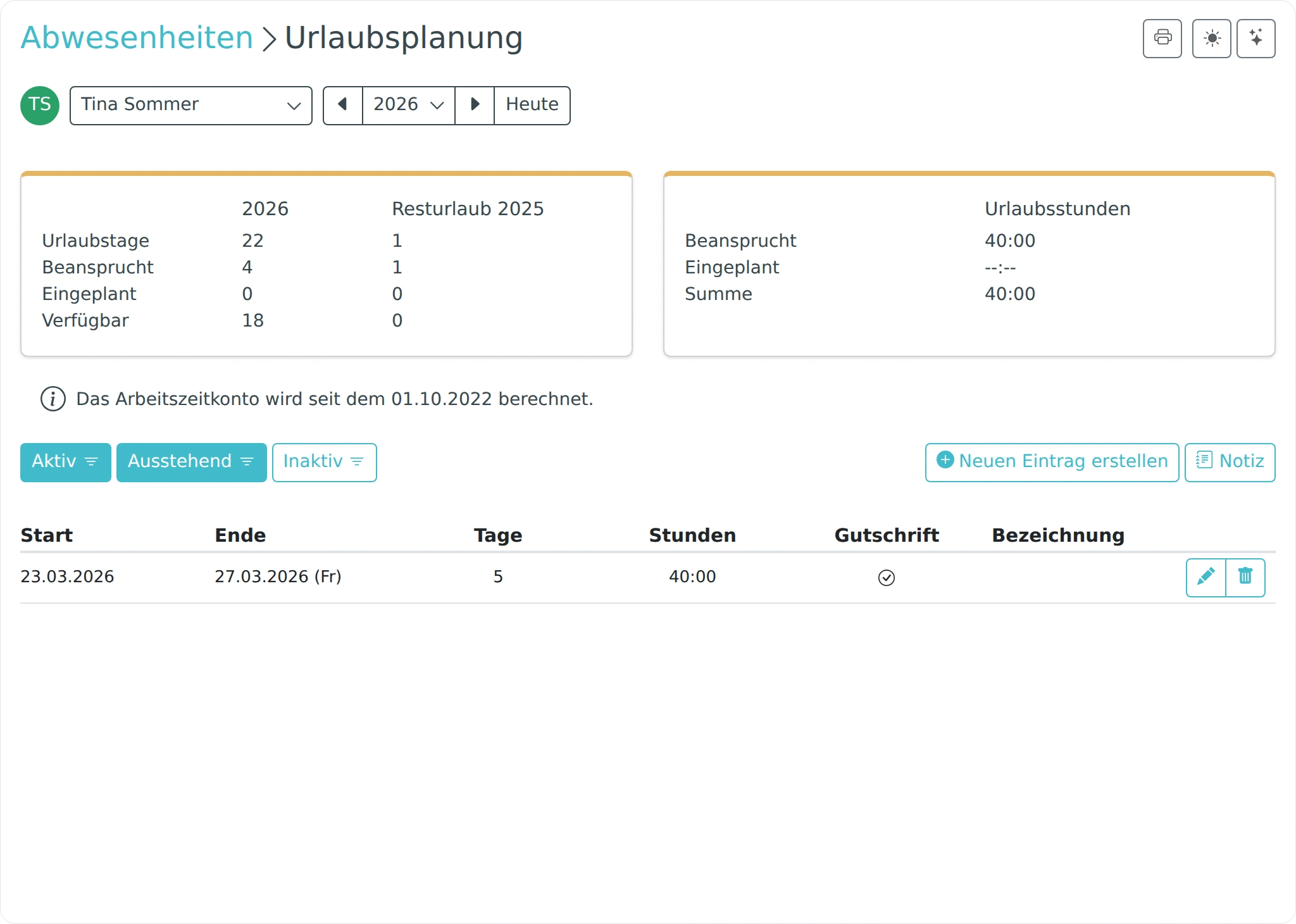Click the sparkle stars icon button
The image size is (1296, 924).
(1255, 39)
